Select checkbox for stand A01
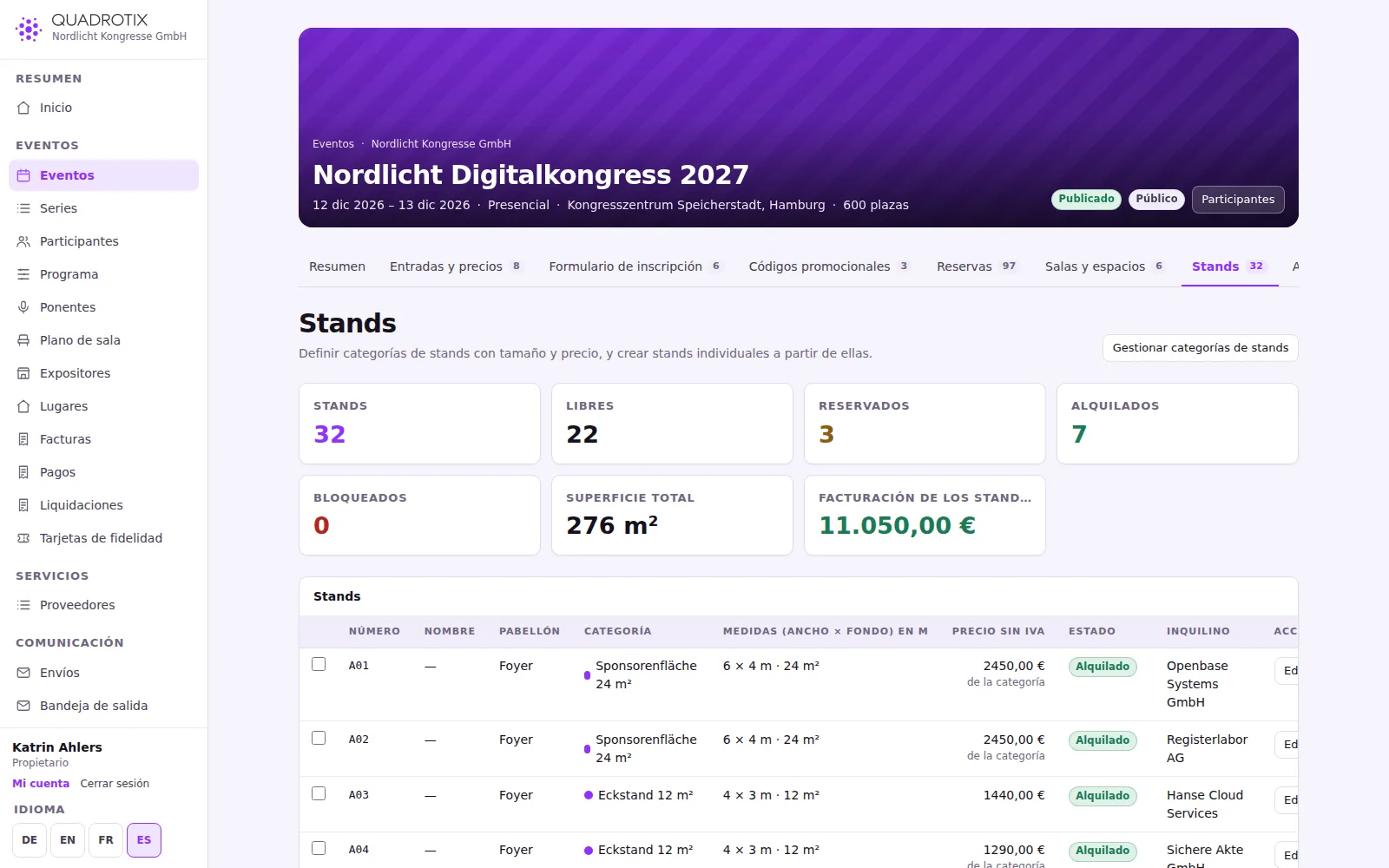 coord(319,664)
